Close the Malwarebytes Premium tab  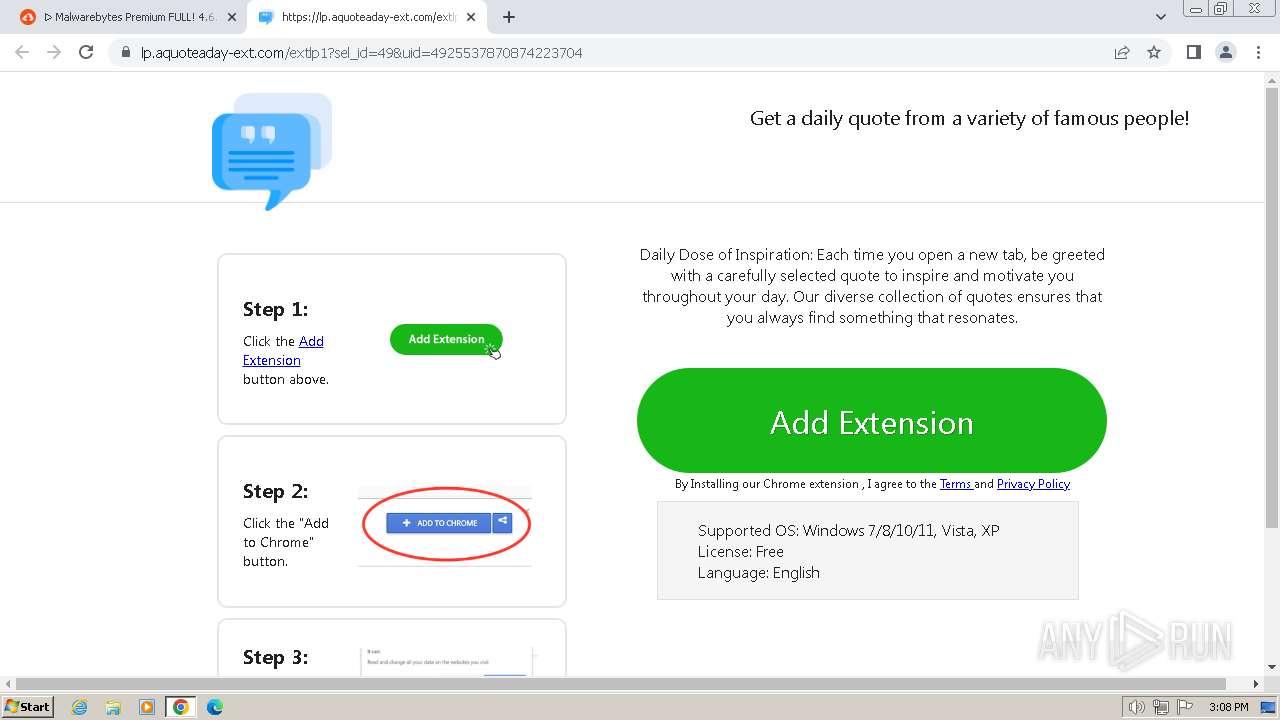pos(233,17)
